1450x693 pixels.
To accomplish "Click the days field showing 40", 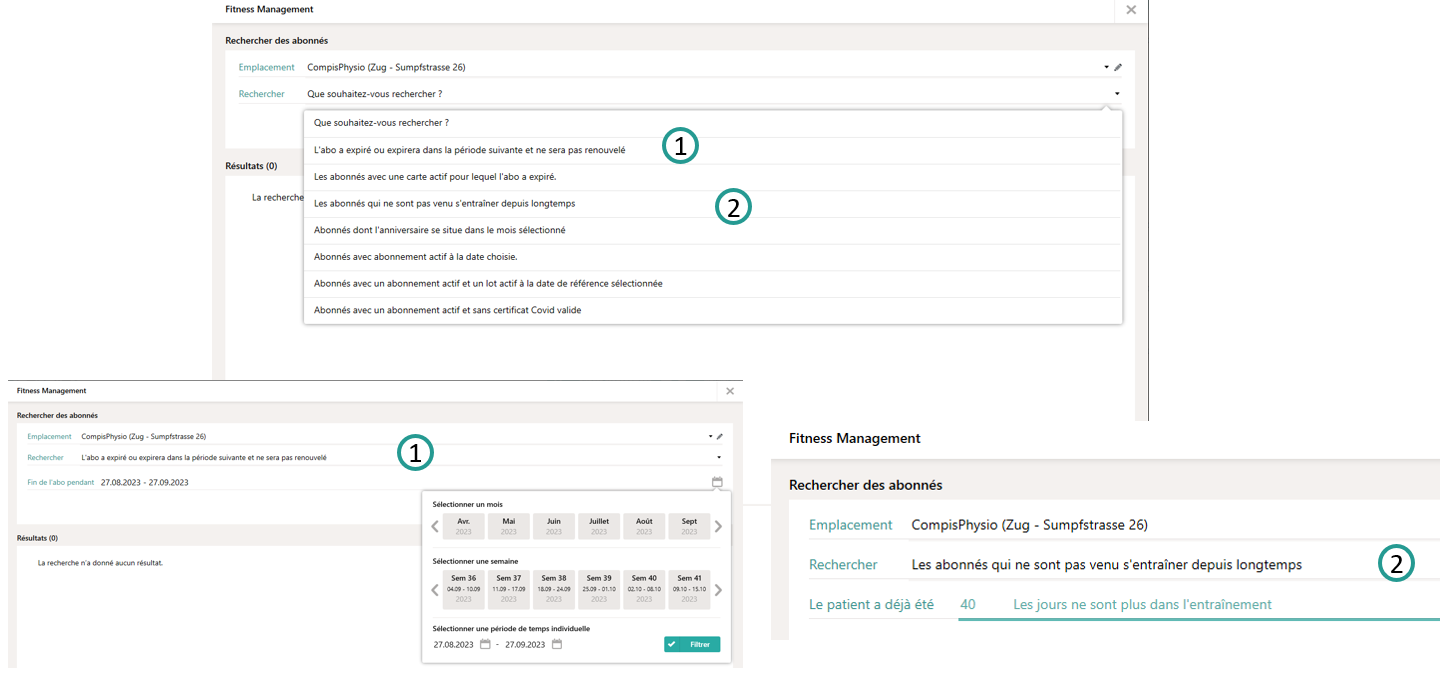I will coord(968,604).
